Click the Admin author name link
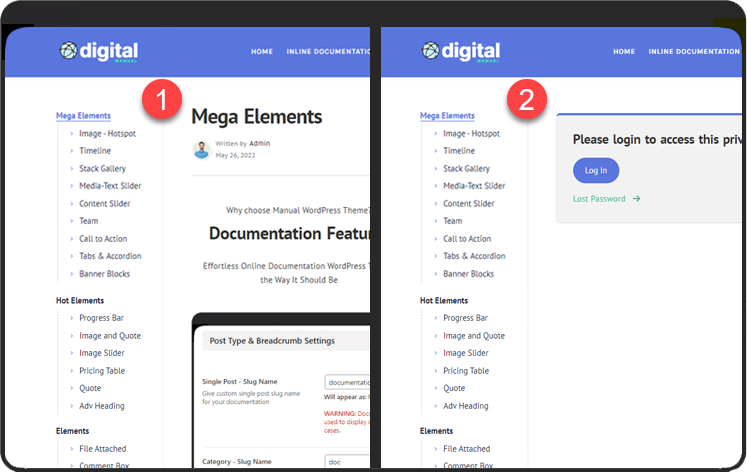The height and width of the screenshot is (472, 747). (x=259, y=144)
